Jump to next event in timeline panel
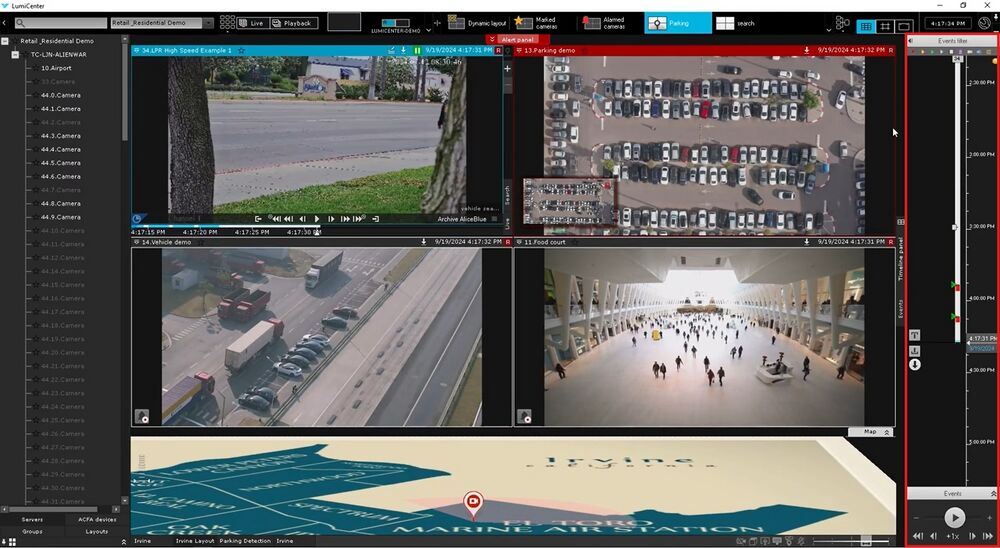The image size is (1000, 548). coord(988,537)
